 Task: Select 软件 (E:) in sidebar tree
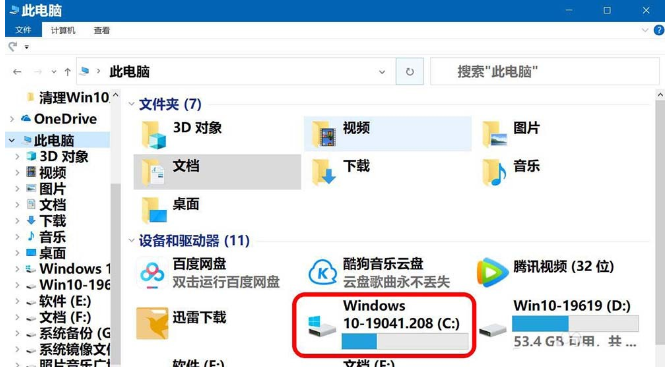[x=65, y=302]
